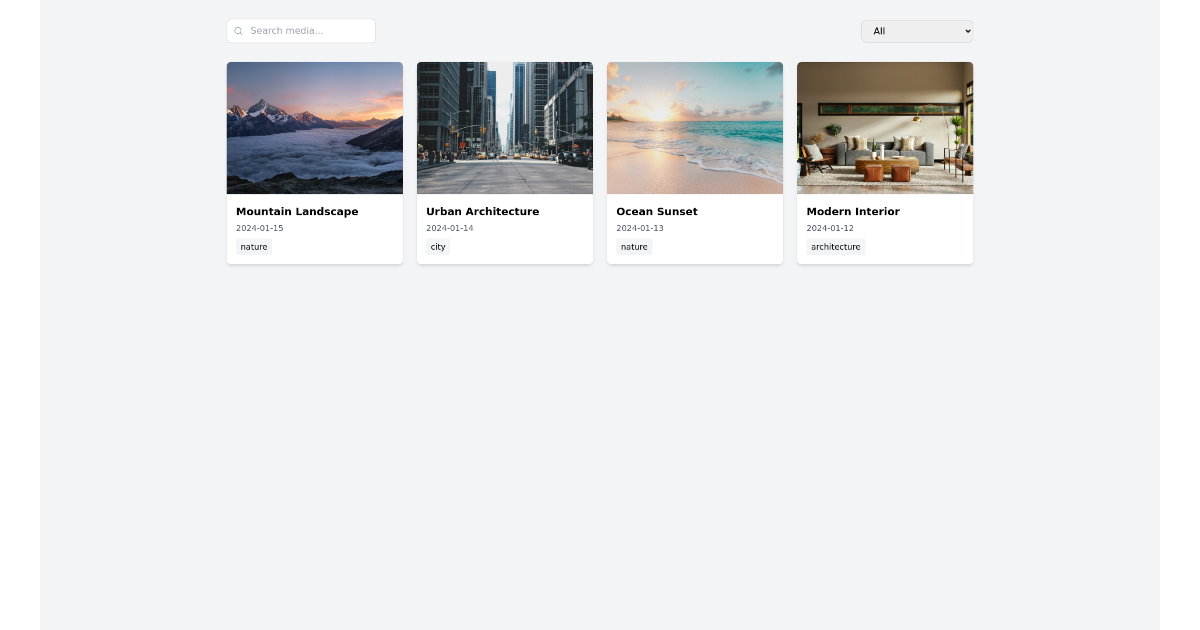Click the search magnifier icon

point(238,31)
